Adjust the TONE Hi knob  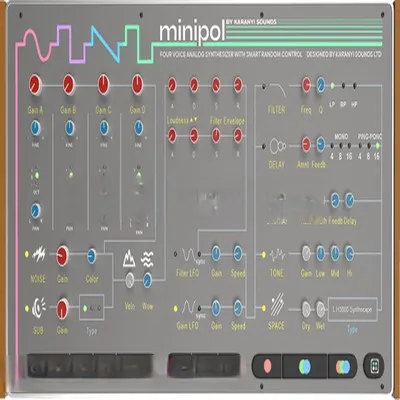pyautogui.click(x=349, y=253)
